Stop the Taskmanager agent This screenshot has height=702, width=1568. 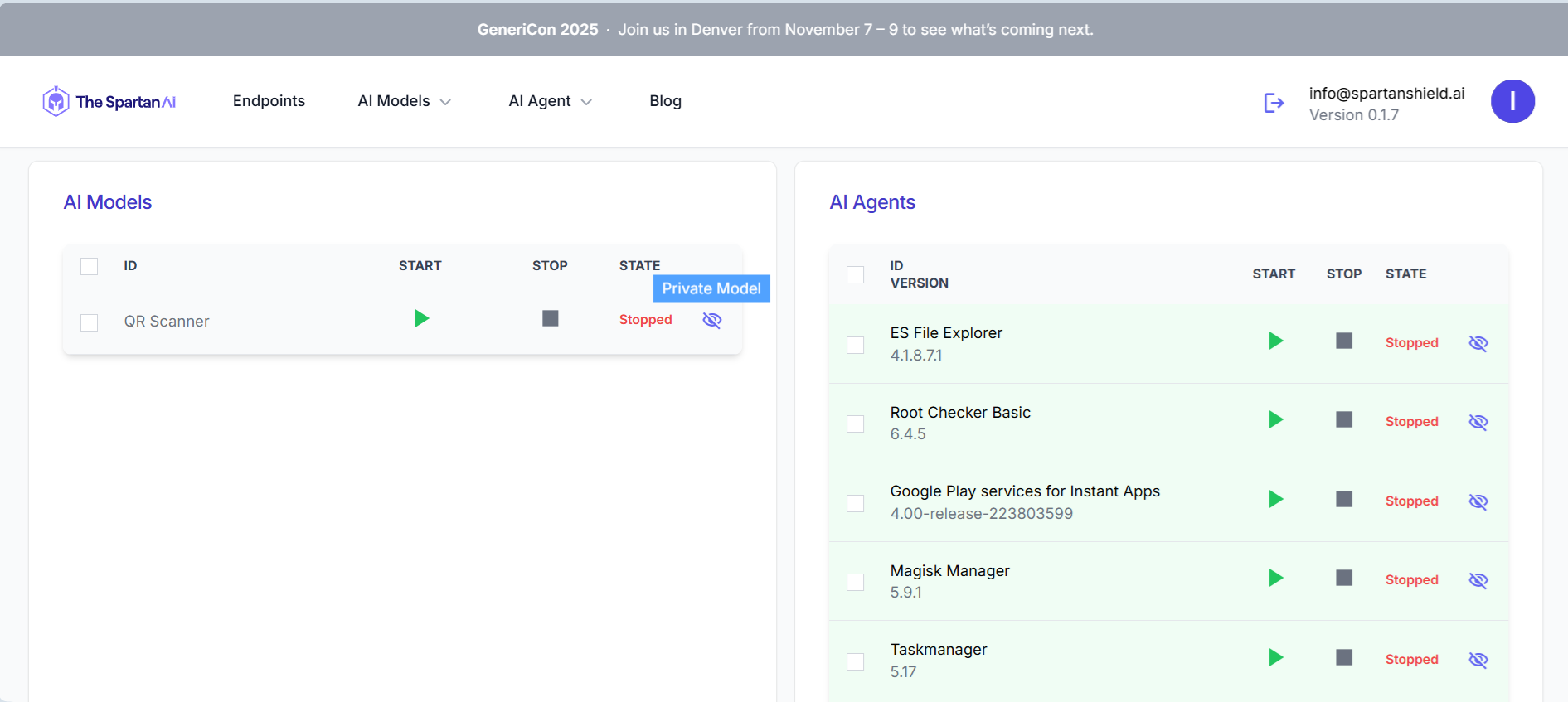1343,657
